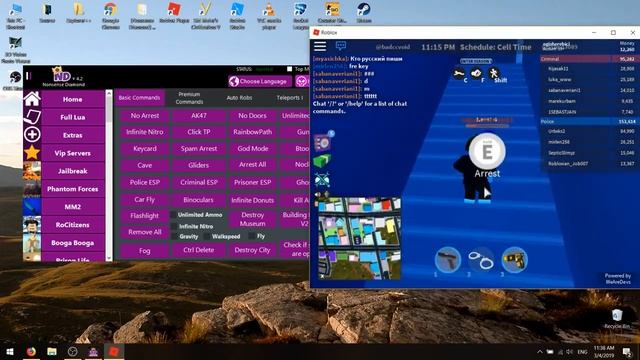The height and width of the screenshot is (360, 640).
Task: Click the No Arrest button
Action: point(144,116)
